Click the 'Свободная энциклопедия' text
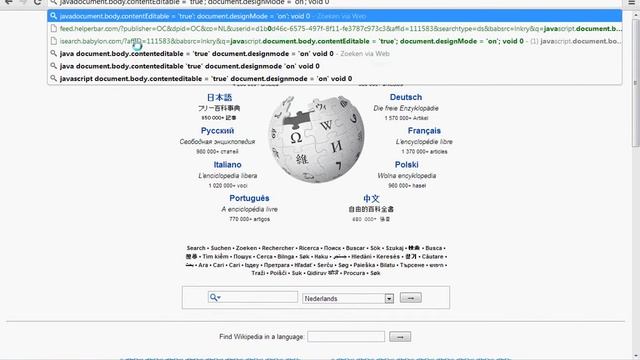640x360 pixels. (217, 142)
